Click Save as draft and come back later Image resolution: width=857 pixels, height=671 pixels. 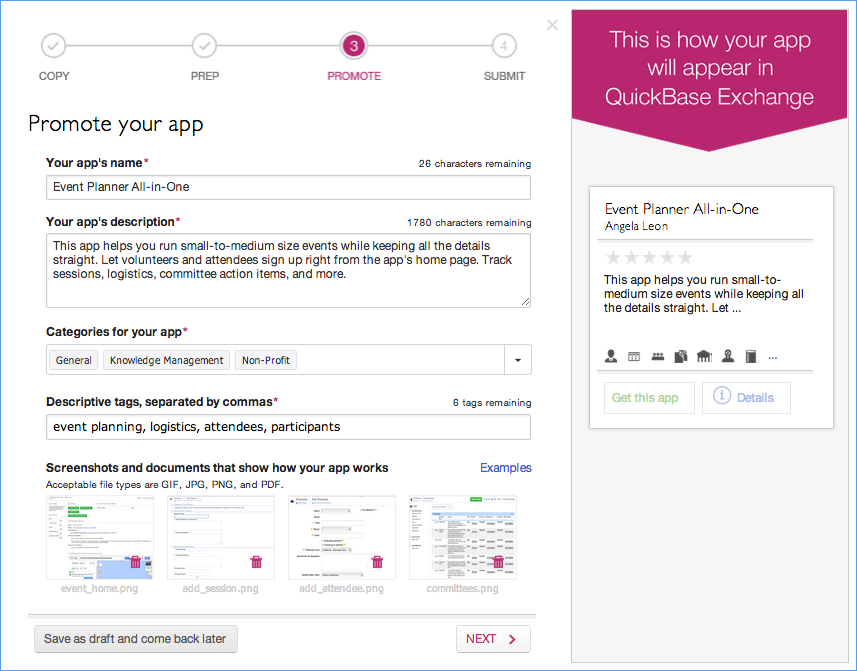point(136,639)
